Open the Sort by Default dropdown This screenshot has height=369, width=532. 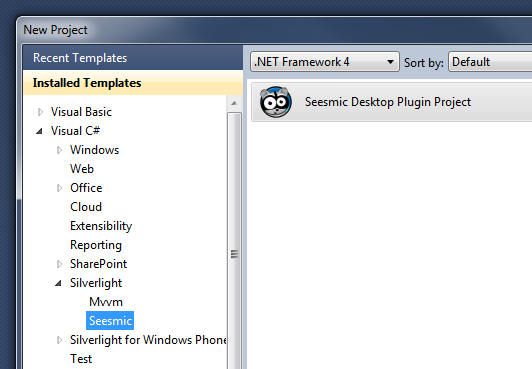pos(490,62)
